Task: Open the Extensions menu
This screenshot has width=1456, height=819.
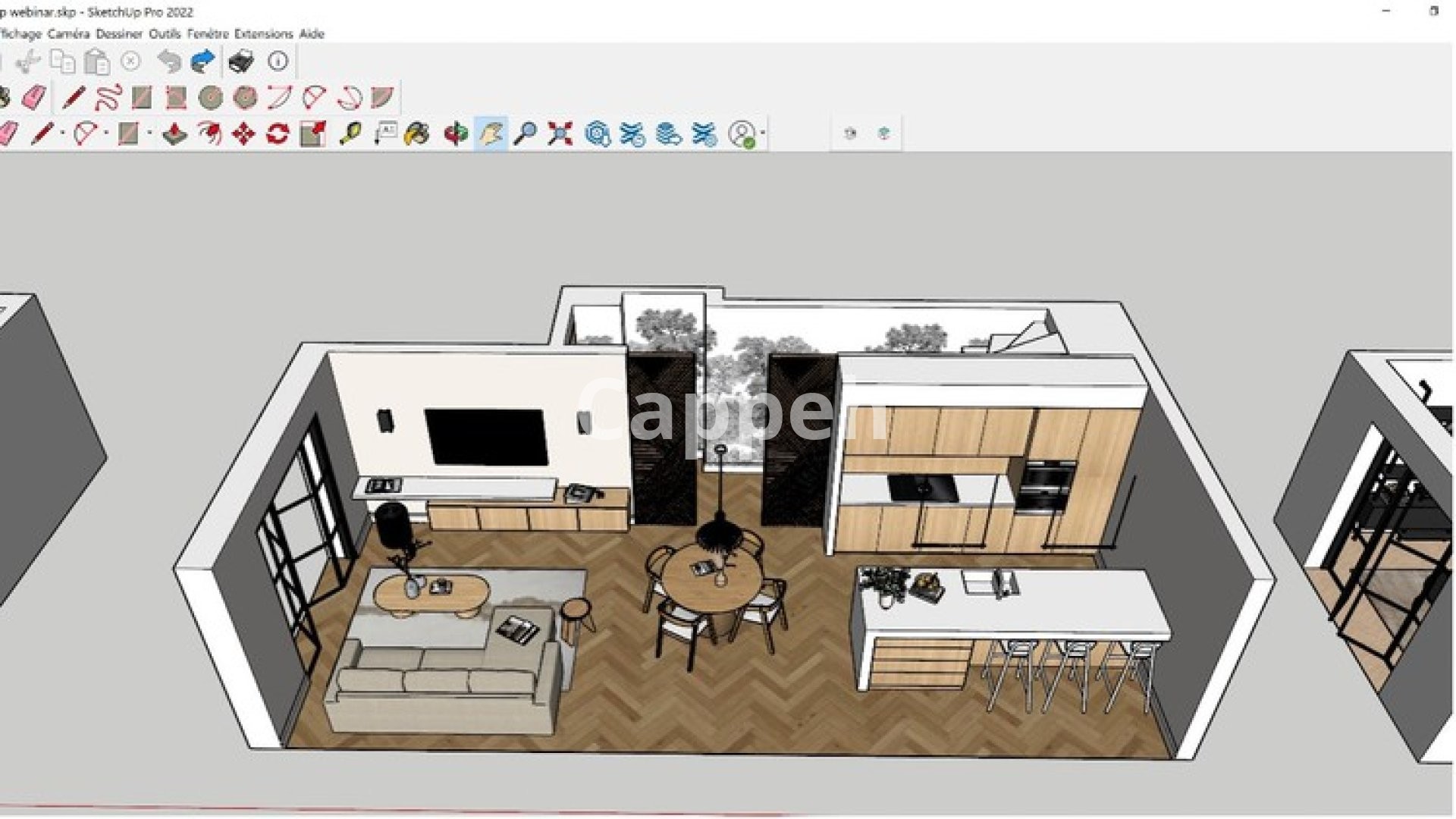Action: [x=263, y=33]
